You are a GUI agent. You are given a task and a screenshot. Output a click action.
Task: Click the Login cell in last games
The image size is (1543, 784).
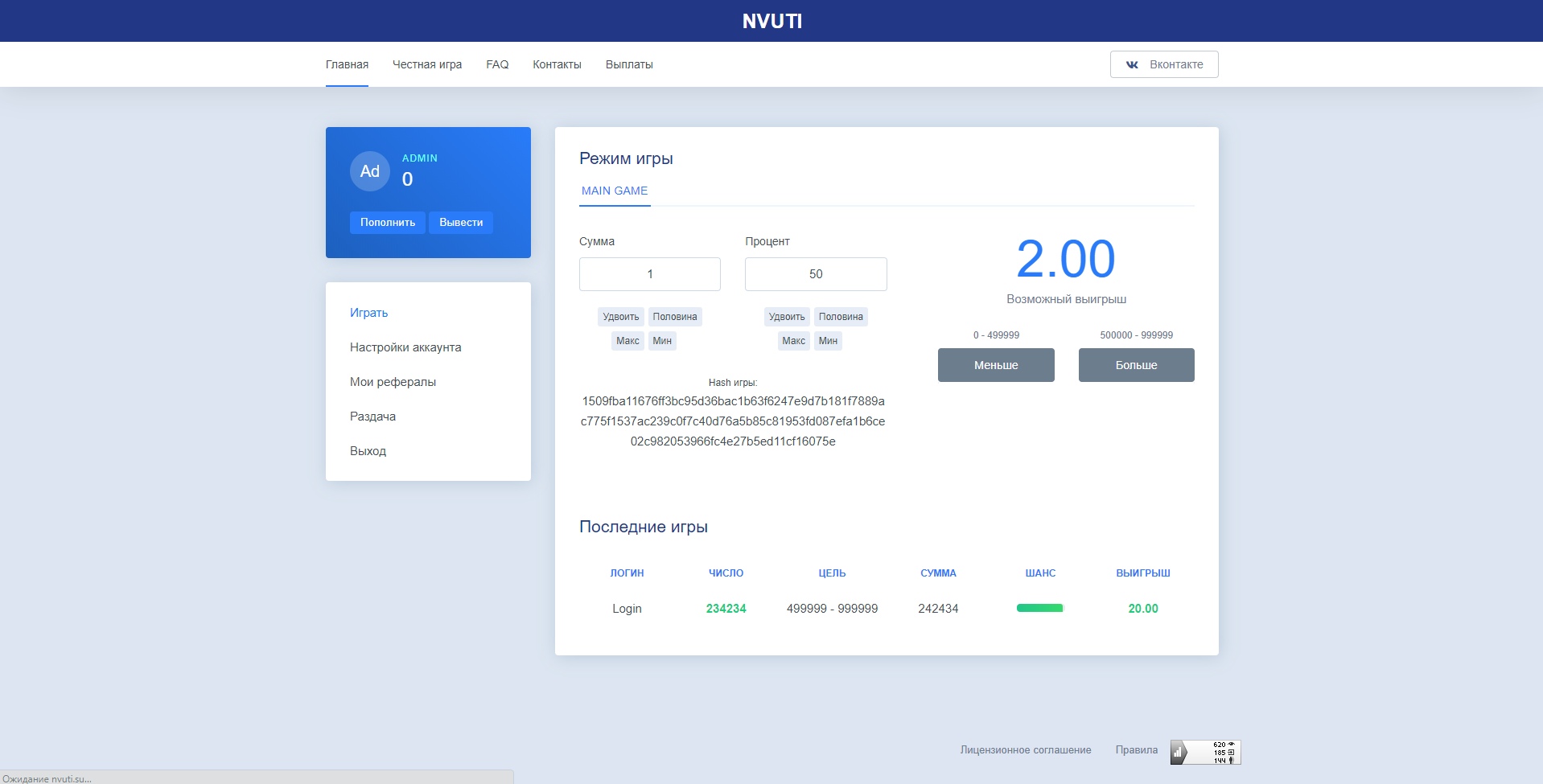[627, 609]
